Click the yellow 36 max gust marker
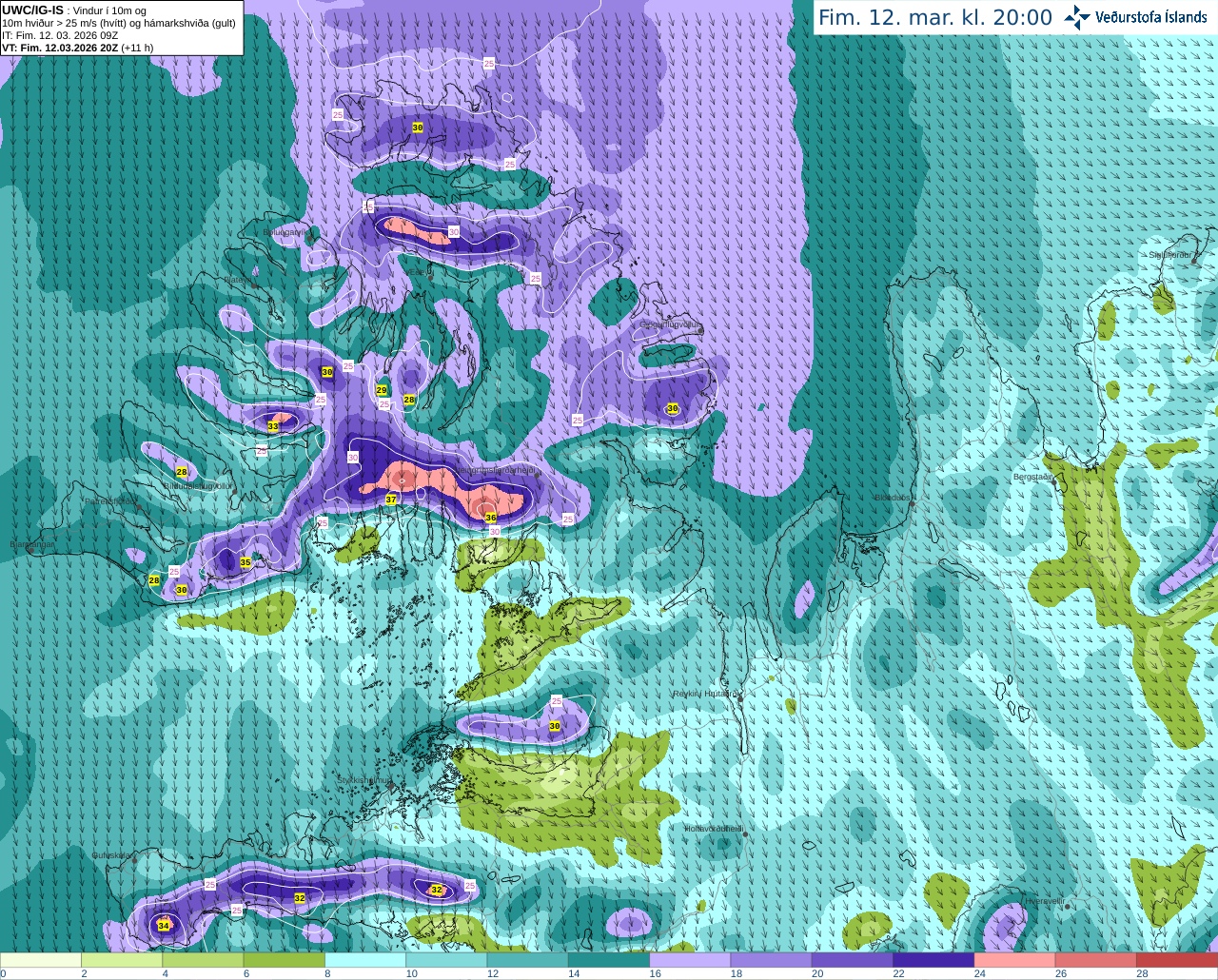Screen dimensions: 1218x980 [x=491, y=518]
